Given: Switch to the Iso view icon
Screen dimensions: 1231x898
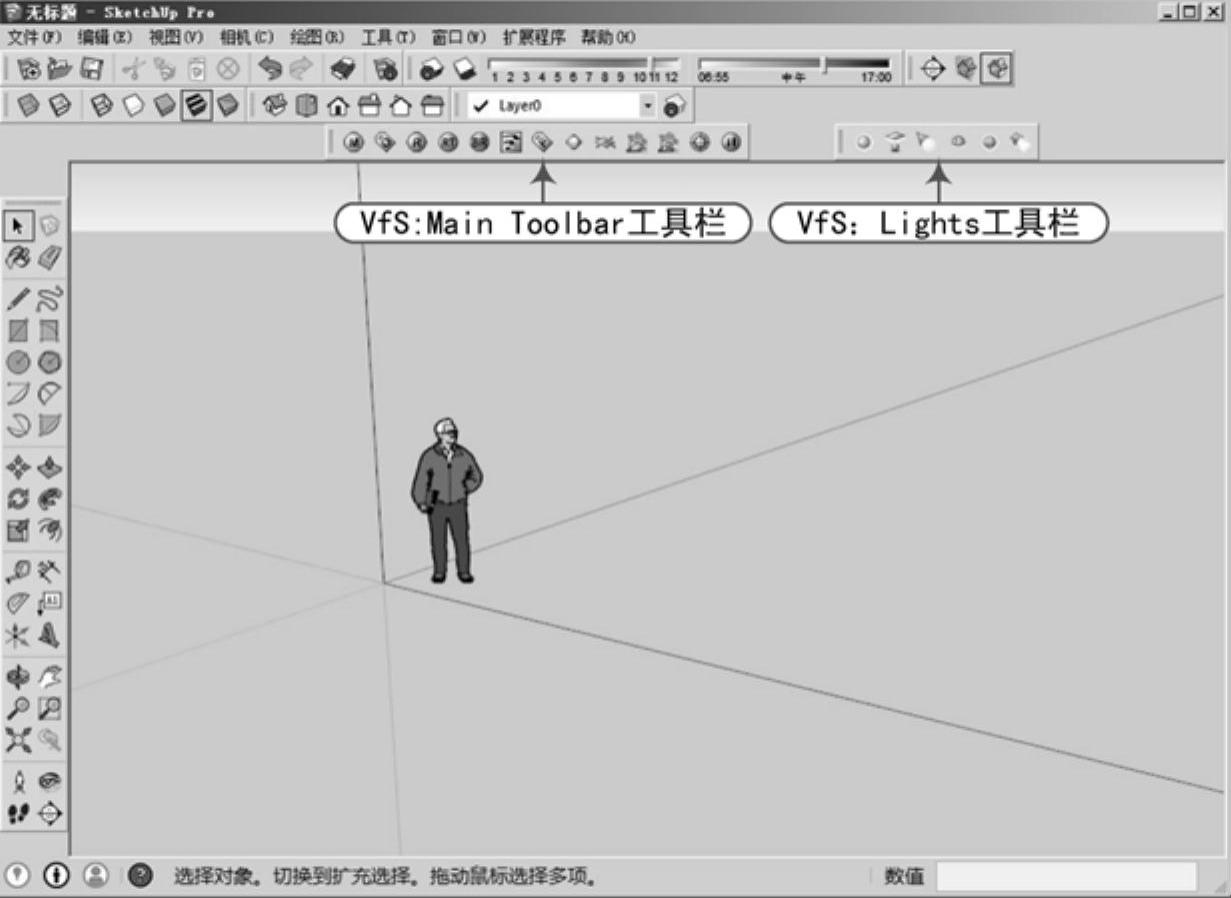Looking at the screenshot, I should [276, 105].
